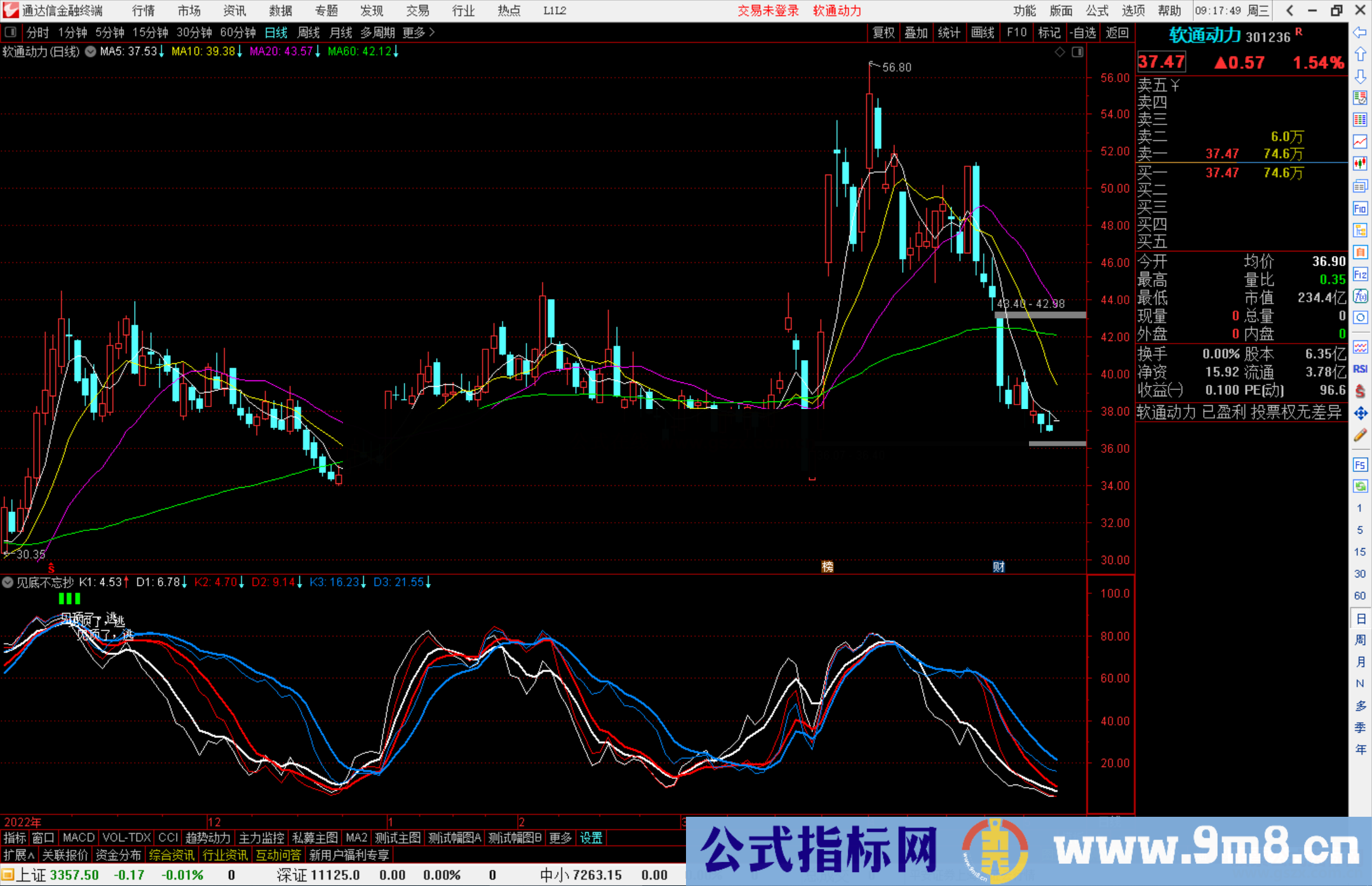Click the green refresh sidebar icon
This screenshot has height=886, width=1372.
click(1360, 487)
